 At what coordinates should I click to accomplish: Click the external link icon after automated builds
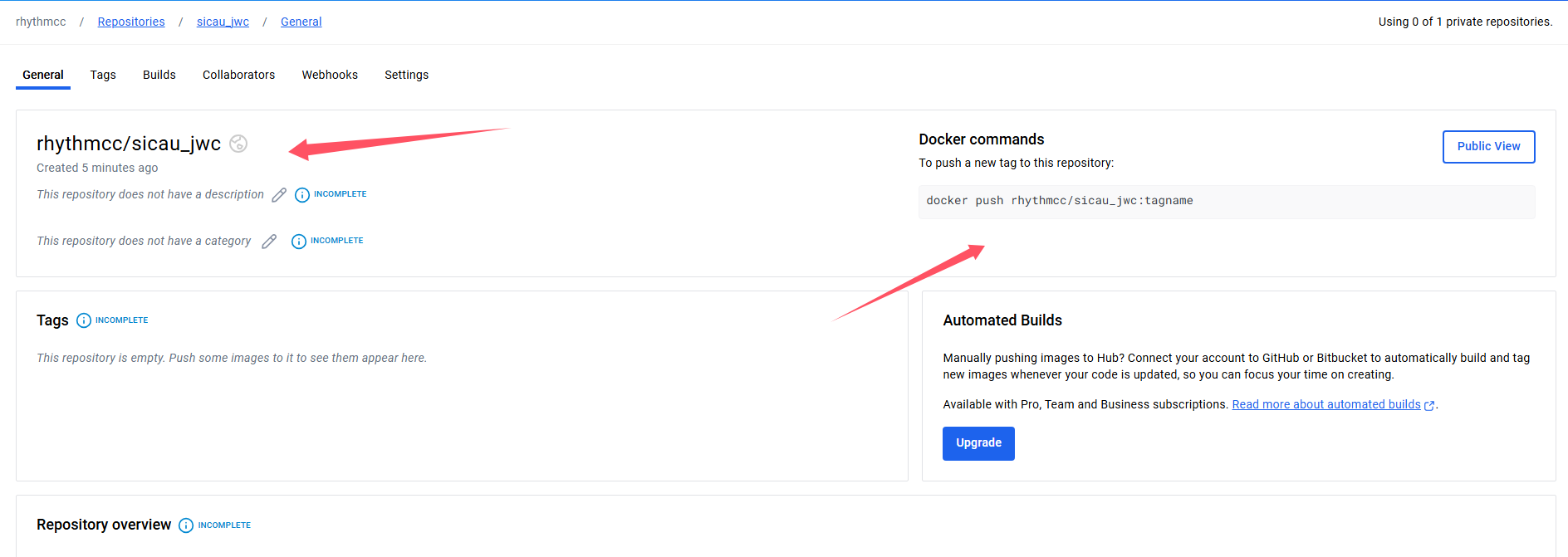point(1429,406)
